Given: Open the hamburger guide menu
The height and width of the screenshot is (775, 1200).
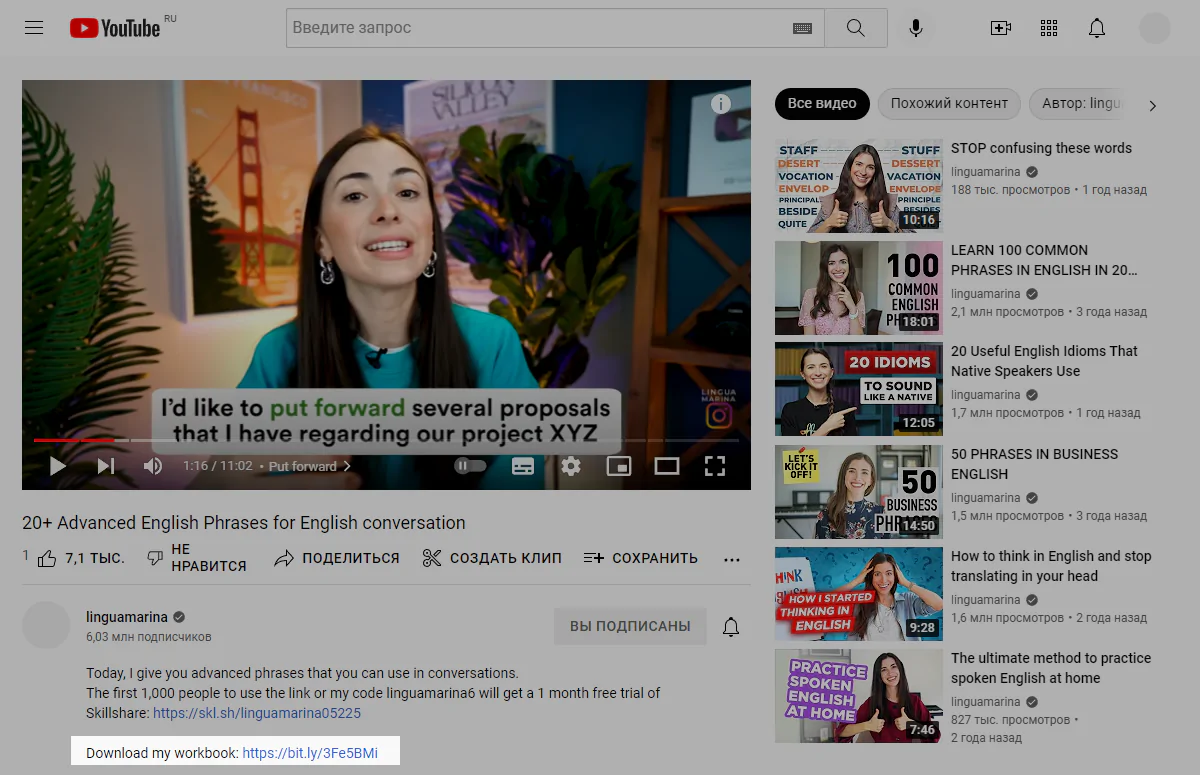Looking at the screenshot, I should pos(34,28).
